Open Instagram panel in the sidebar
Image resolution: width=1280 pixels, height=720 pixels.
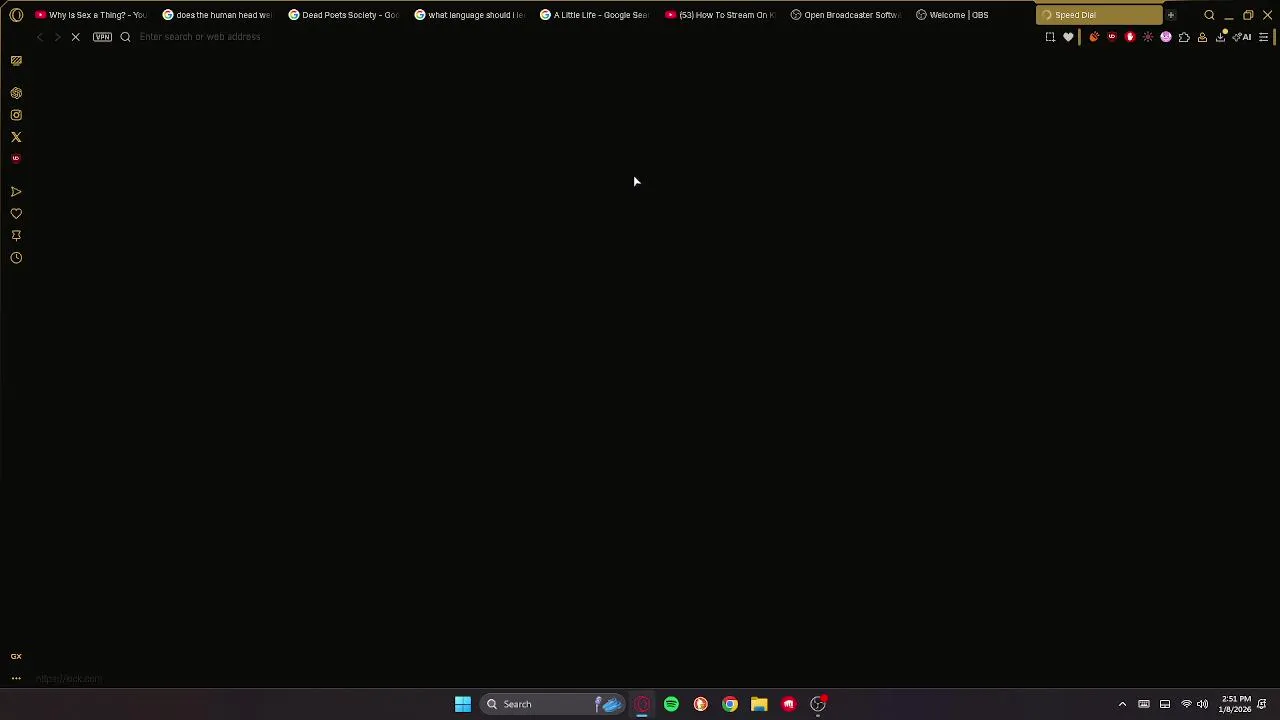pyautogui.click(x=16, y=115)
